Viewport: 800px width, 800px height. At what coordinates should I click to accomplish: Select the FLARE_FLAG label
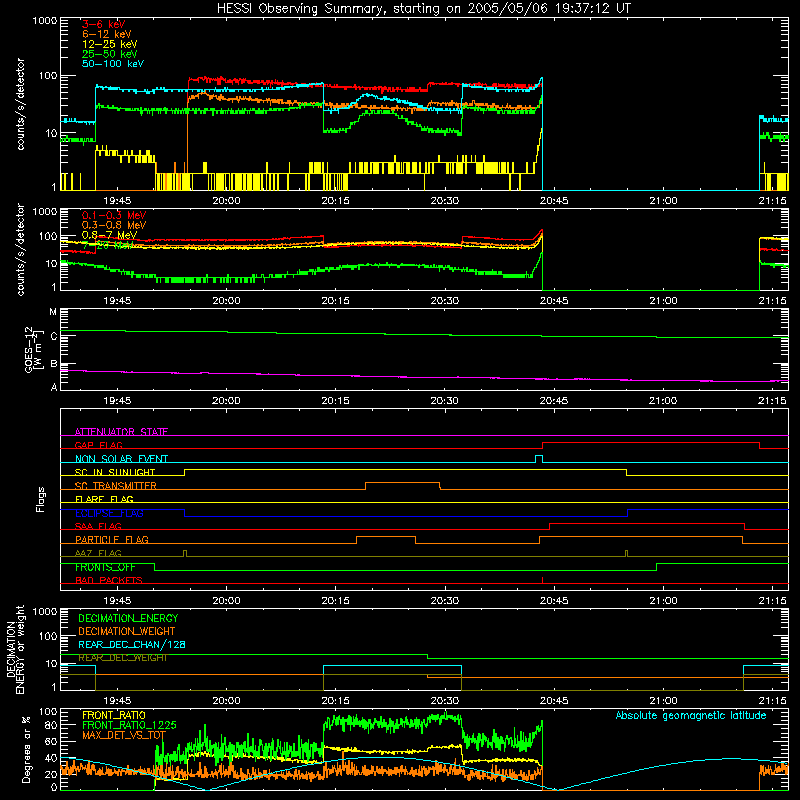tap(104, 499)
